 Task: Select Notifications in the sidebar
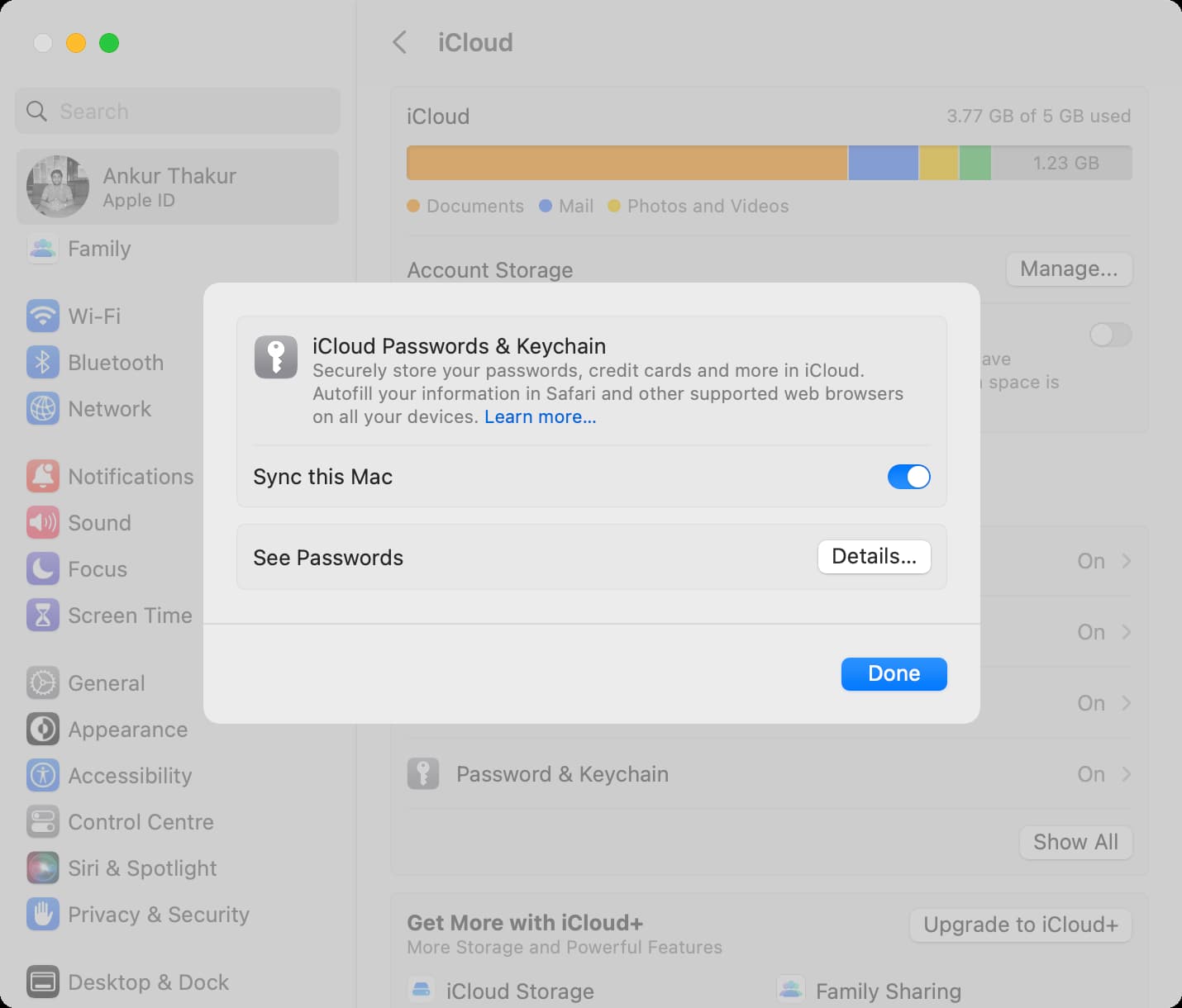pyautogui.click(x=131, y=476)
